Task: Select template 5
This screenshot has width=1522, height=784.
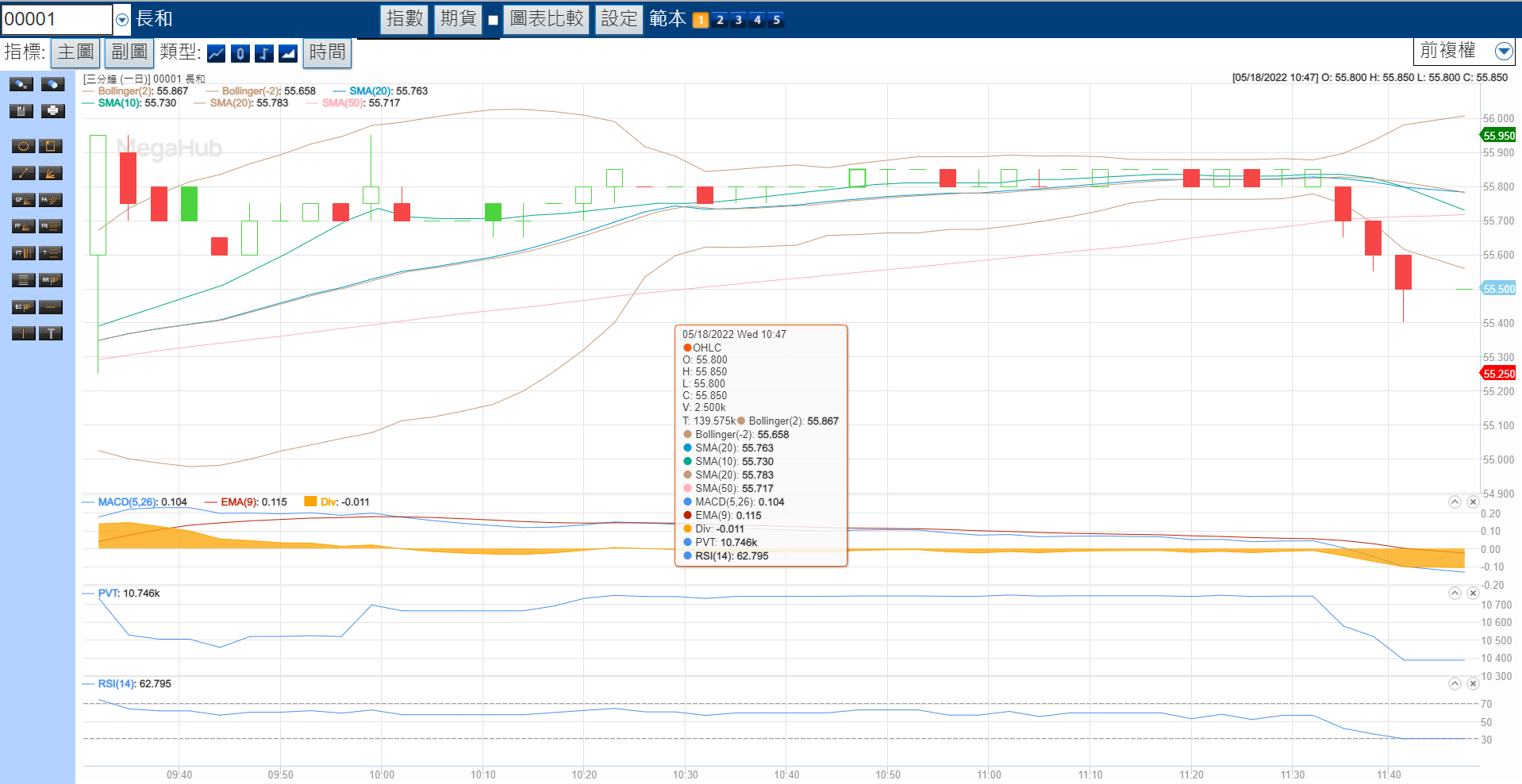Action: click(x=777, y=20)
